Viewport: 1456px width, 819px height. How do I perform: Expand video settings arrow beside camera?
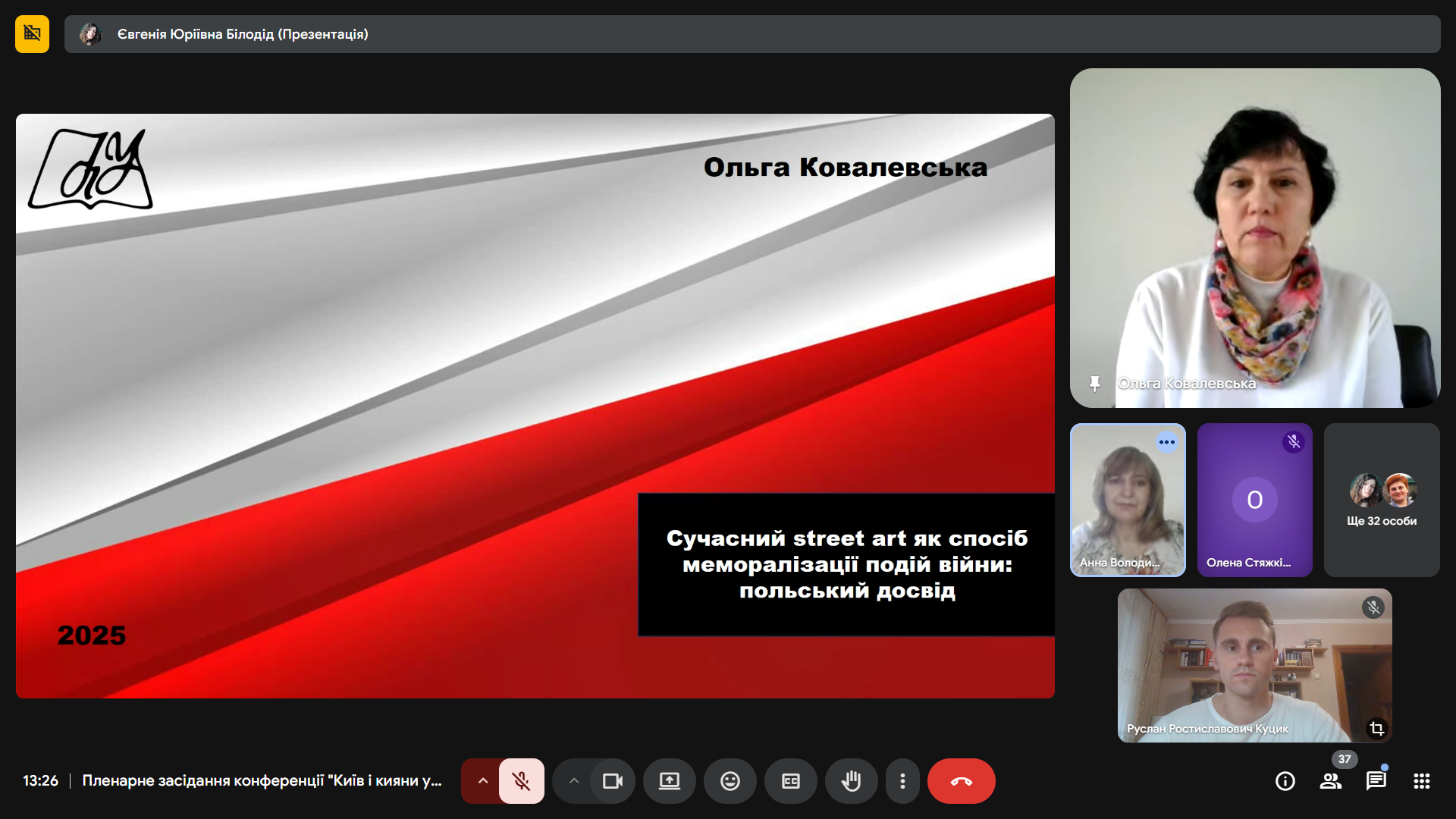[x=574, y=781]
